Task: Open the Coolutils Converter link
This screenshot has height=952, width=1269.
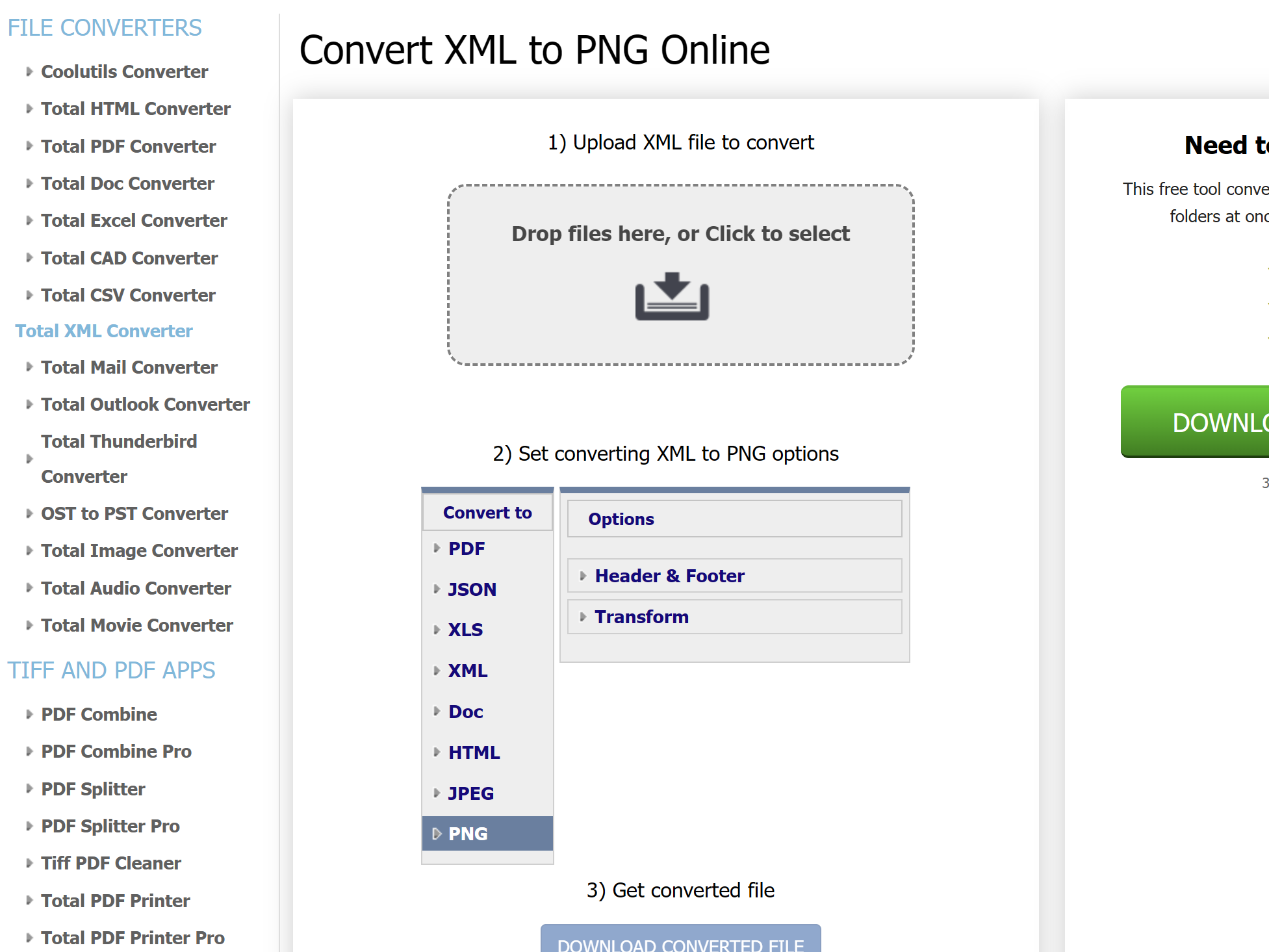Action: (125, 71)
